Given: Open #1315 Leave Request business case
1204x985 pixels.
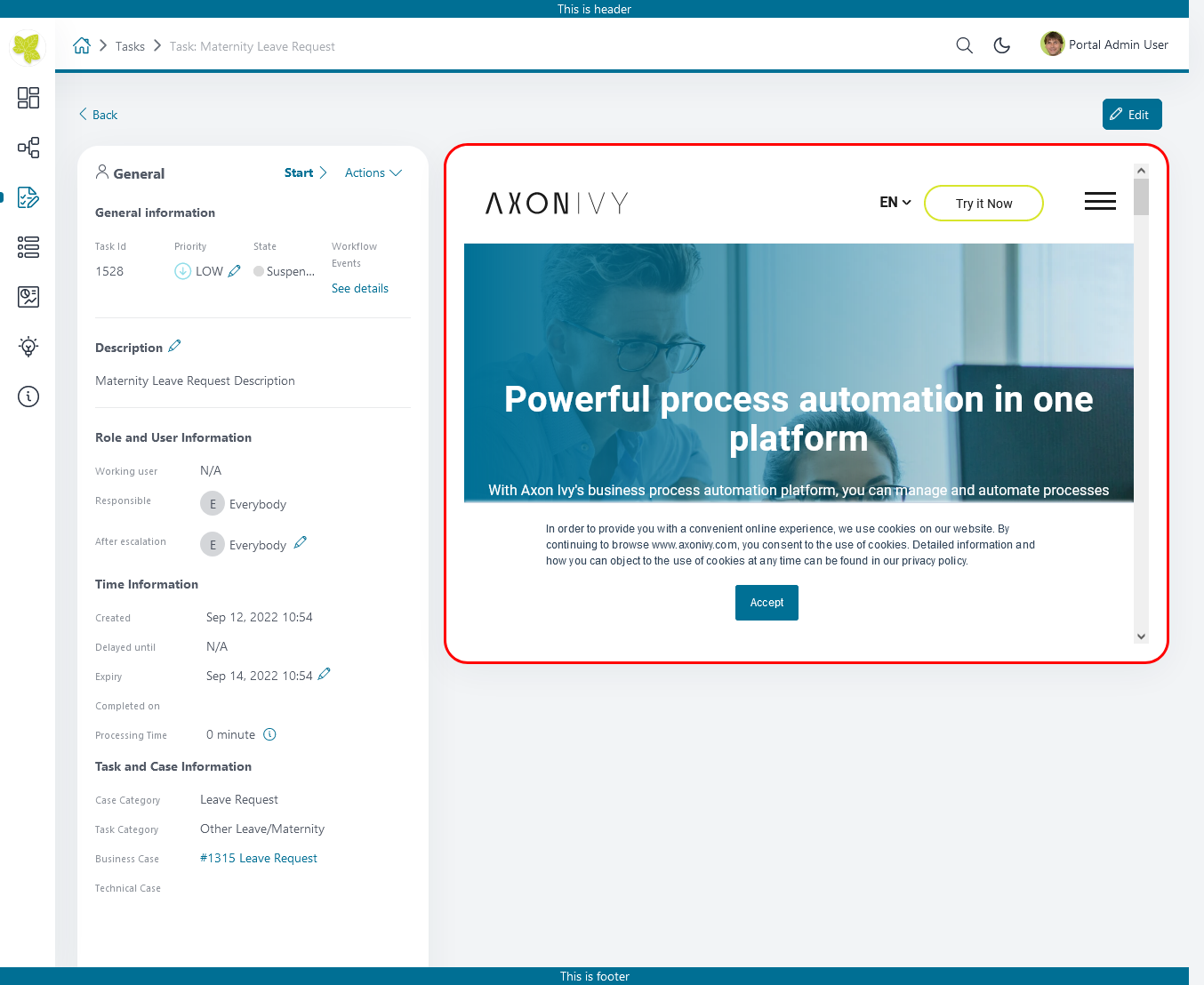Looking at the screenshot, I should (x=259, y=858).
